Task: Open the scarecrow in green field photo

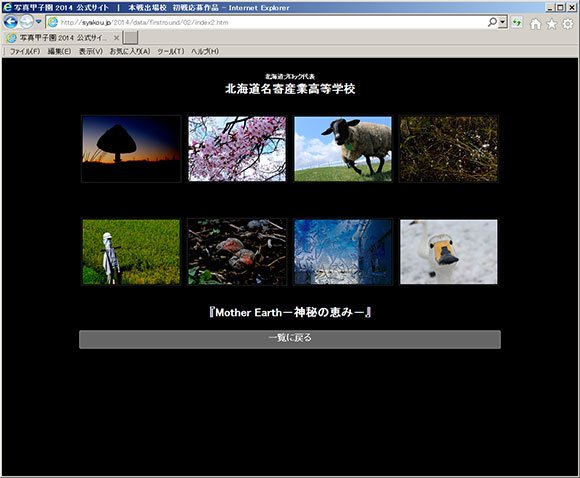Action: pyautogui.click(x=131, y=252)
